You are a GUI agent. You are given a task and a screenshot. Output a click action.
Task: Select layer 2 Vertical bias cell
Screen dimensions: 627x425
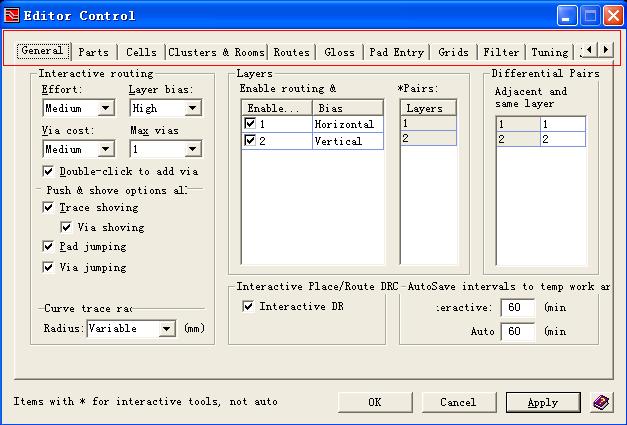click(x=347, y=142)
